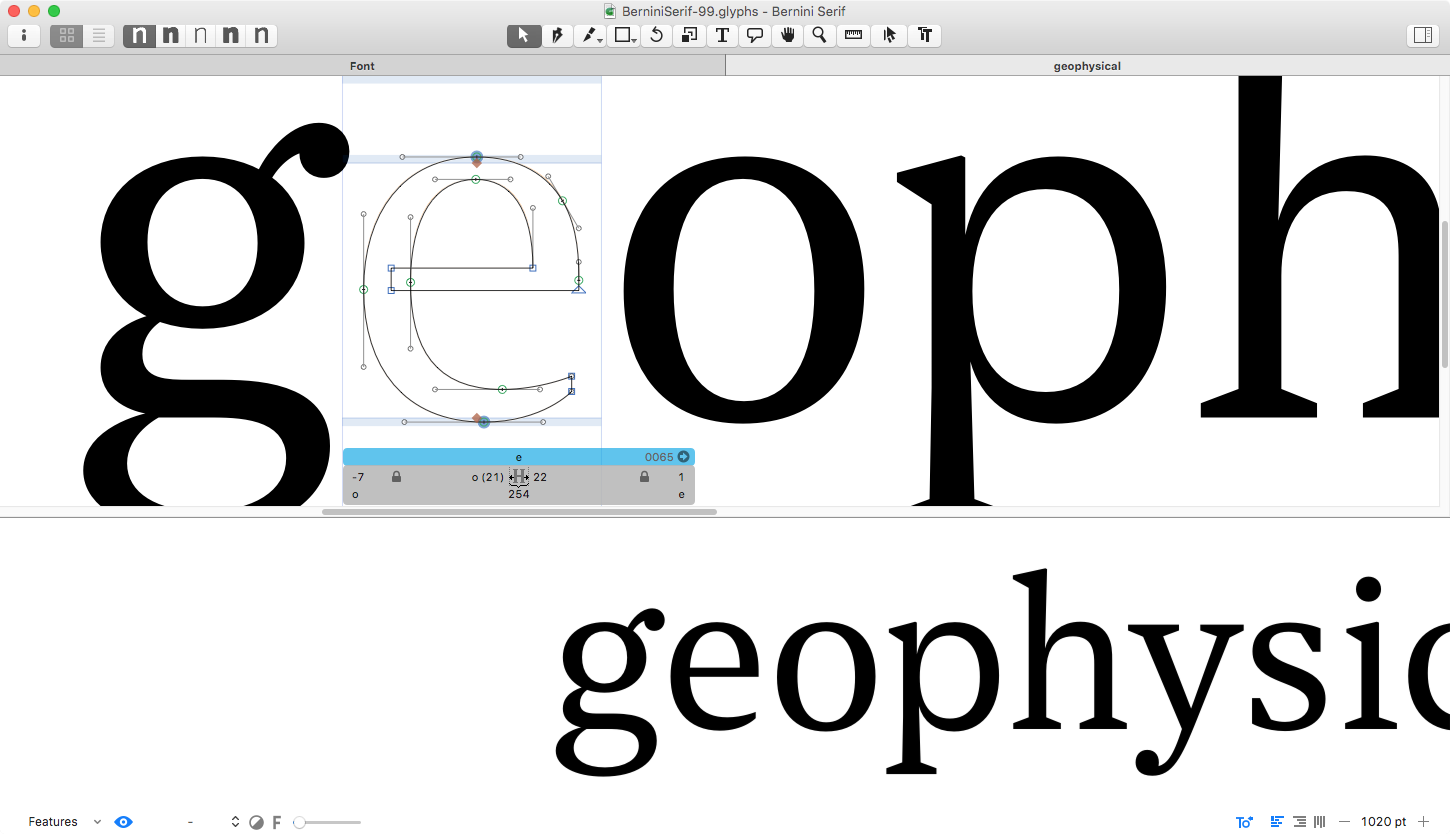Image resolution: width=1450 pixels, height=834 pixels.
Task: Select the Rotate tool in toolbar
Action: pyautogui.click(x=656, y=36)
